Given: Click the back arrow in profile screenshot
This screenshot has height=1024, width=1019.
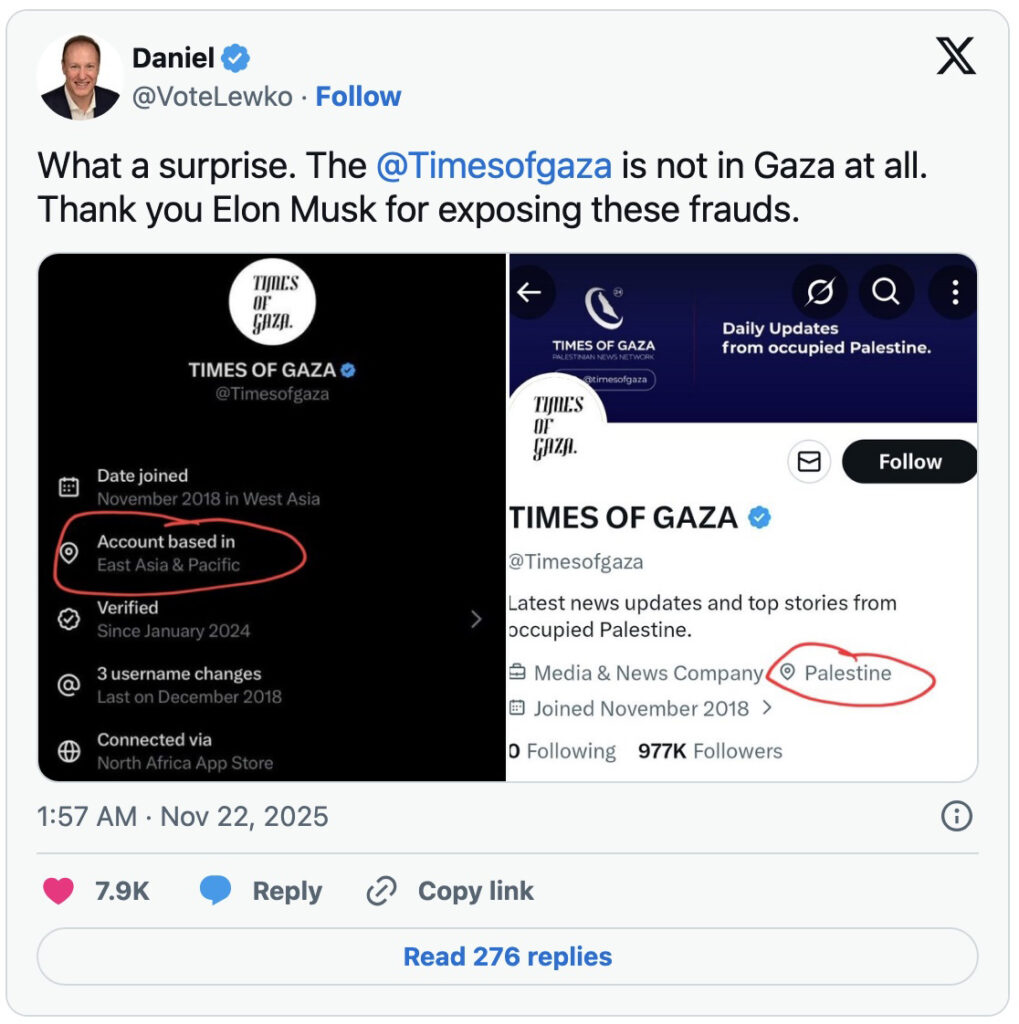Looking at the screenshot, I should 529,292.
